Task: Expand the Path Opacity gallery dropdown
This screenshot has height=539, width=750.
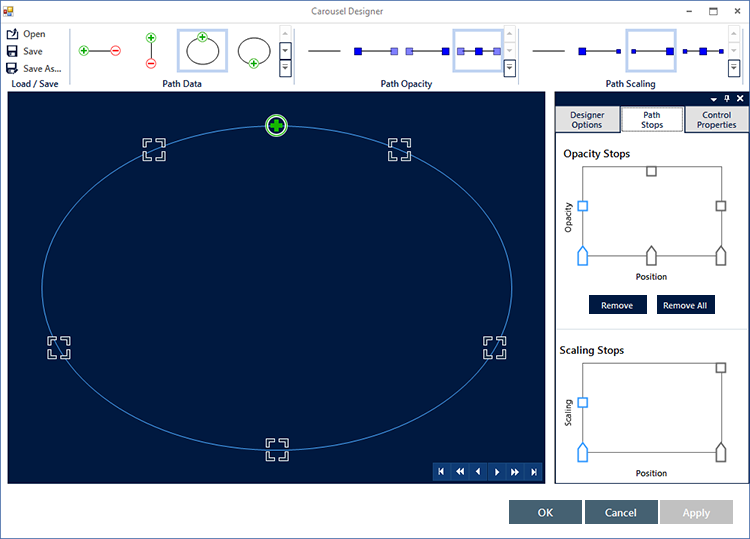Action: (x=510, y=68)
